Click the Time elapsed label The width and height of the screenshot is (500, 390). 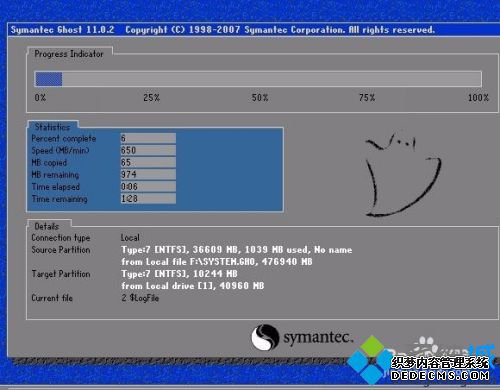click(x=56, y=187)
